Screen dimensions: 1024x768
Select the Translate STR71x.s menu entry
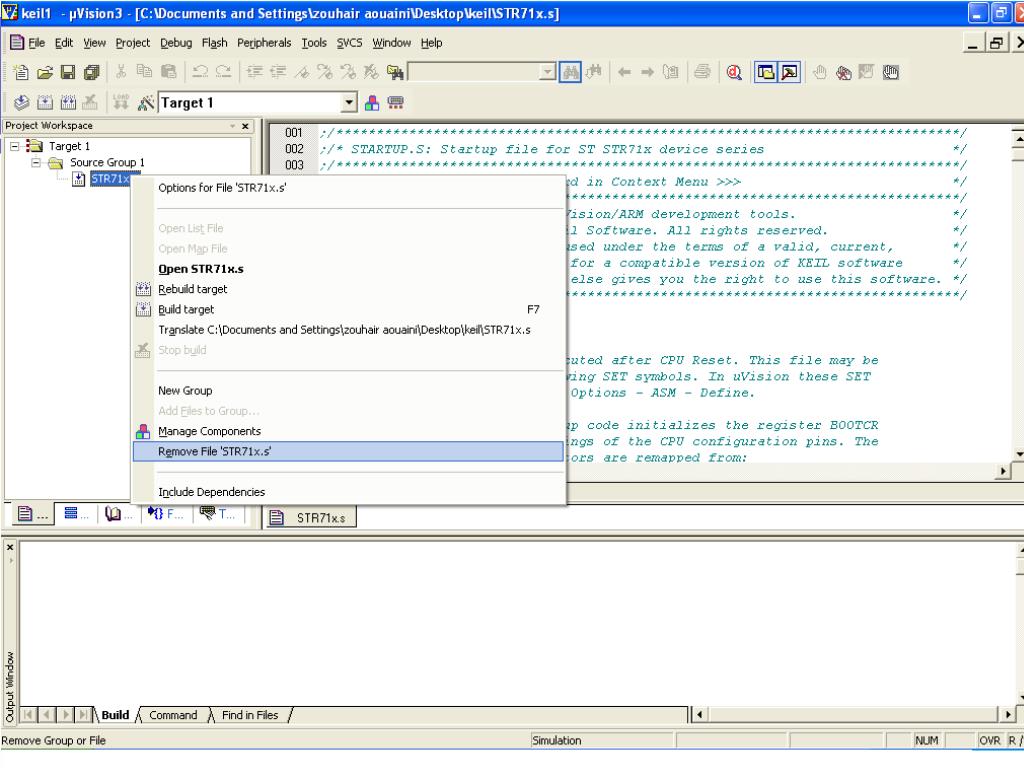348,330
